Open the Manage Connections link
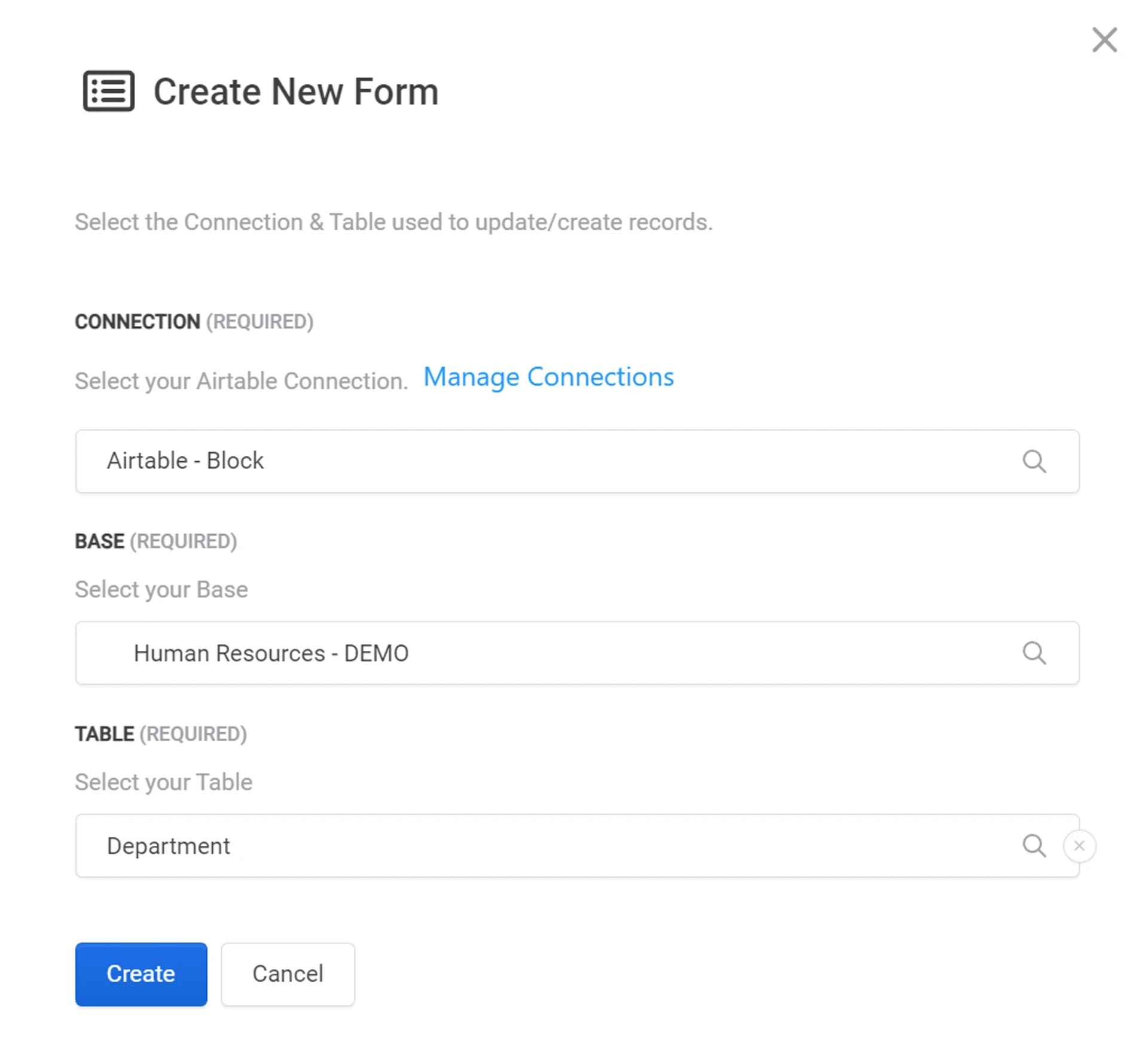The height and width of the screenshot is (1060, 1148). (548, 377)
